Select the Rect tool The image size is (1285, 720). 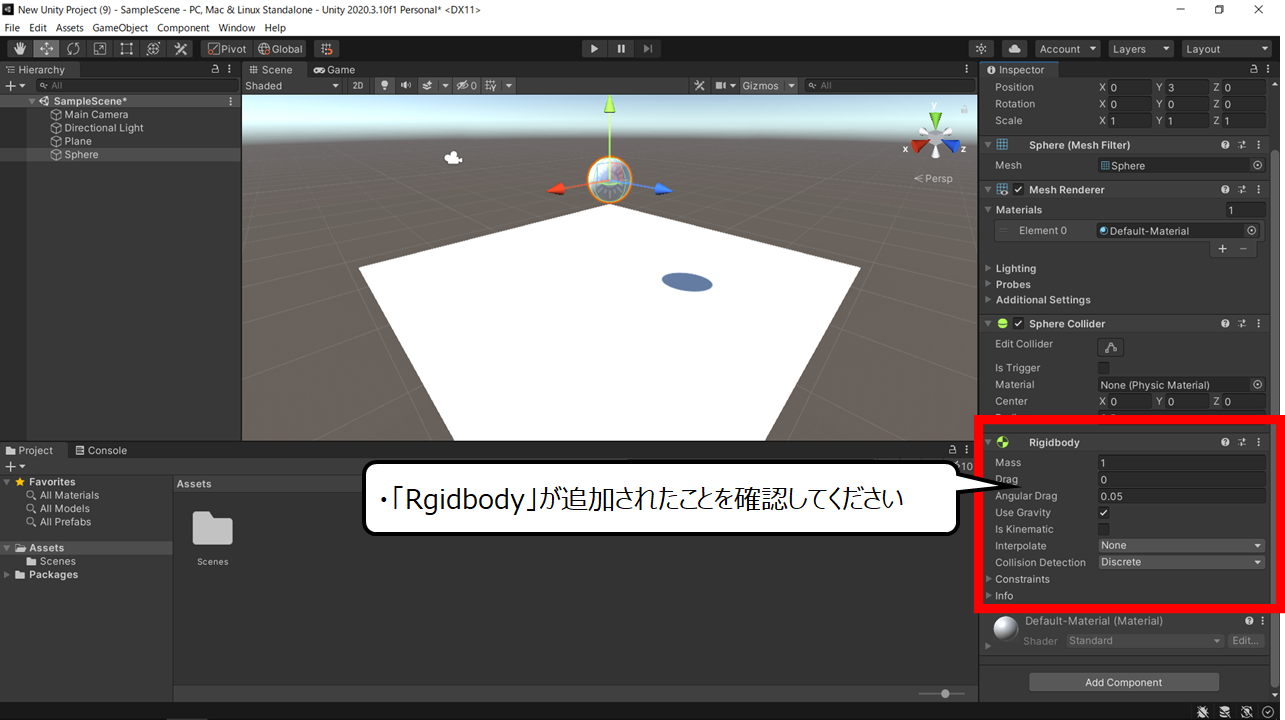127,49
